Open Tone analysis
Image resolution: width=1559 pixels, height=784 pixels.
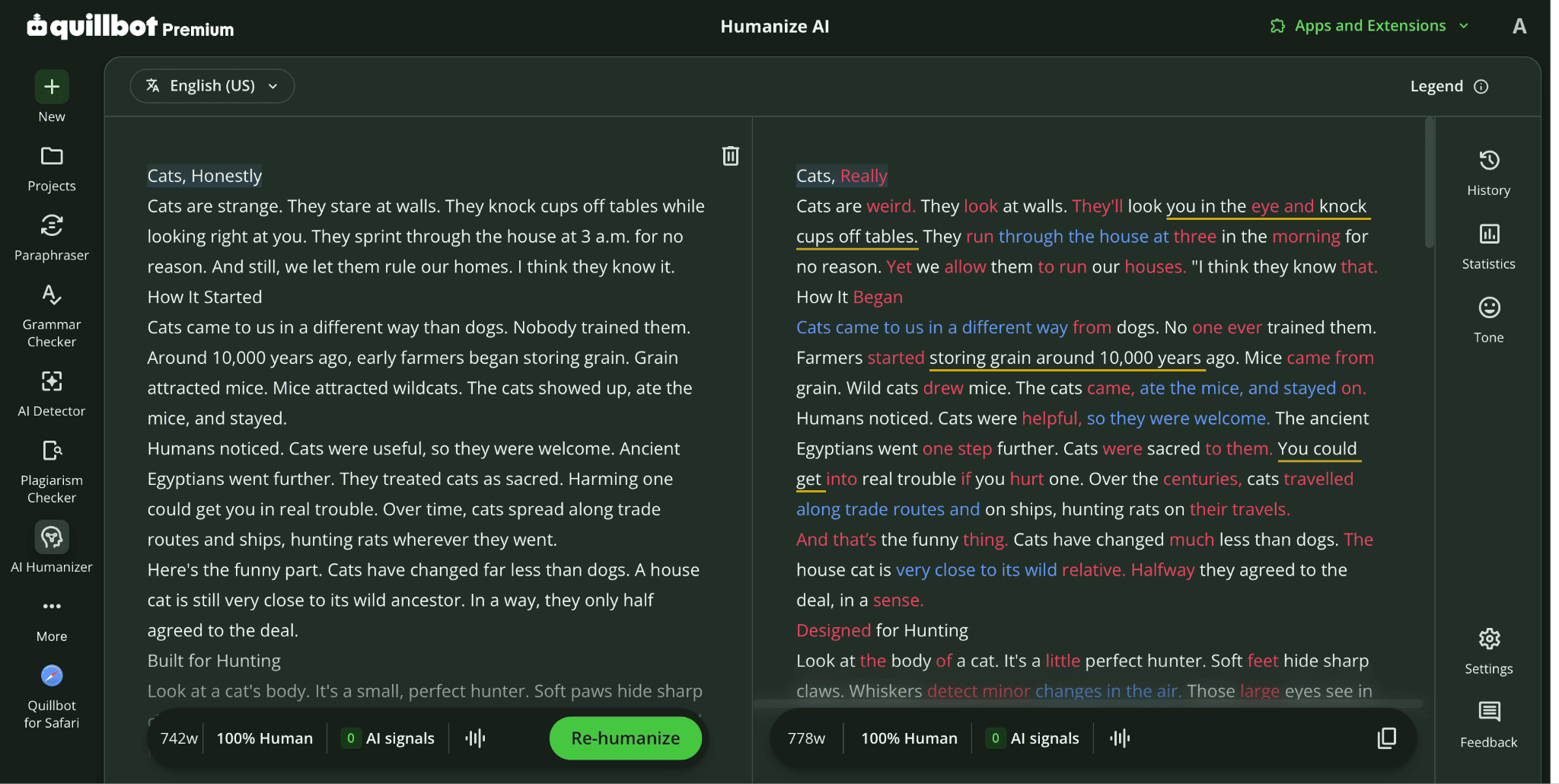tap(1489, 320)
